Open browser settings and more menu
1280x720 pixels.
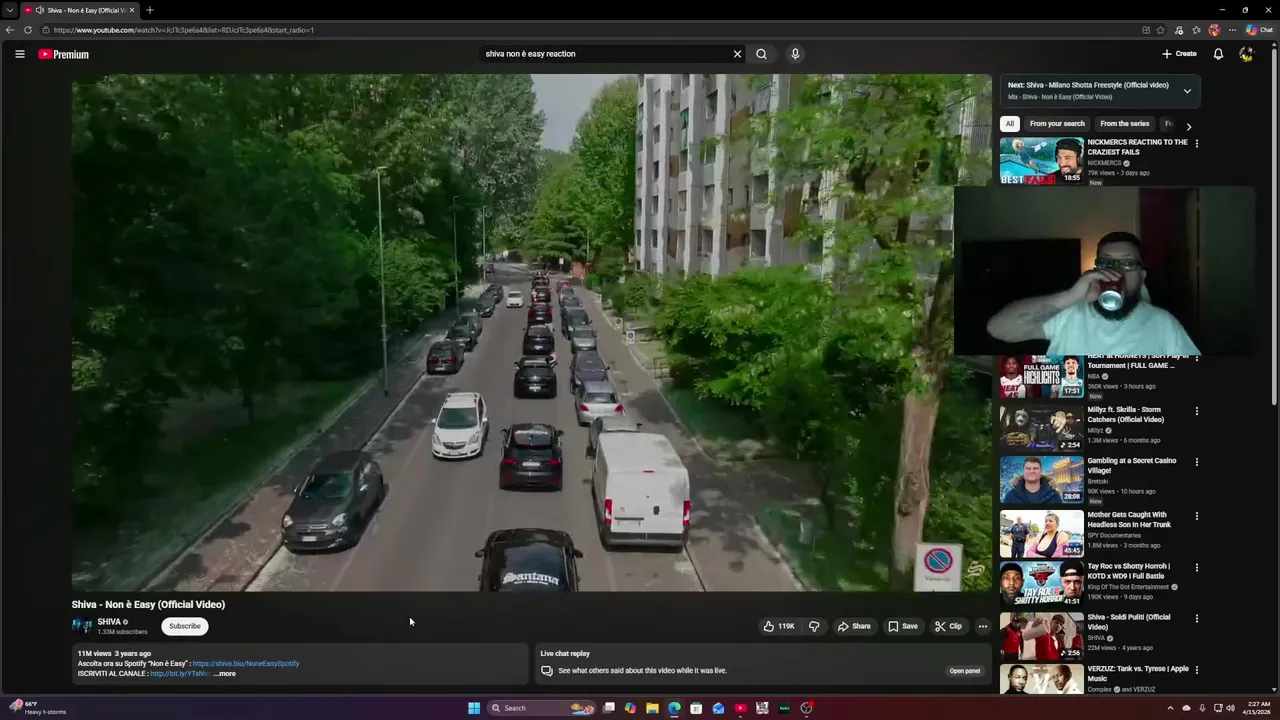click(x=1233, y=30)
